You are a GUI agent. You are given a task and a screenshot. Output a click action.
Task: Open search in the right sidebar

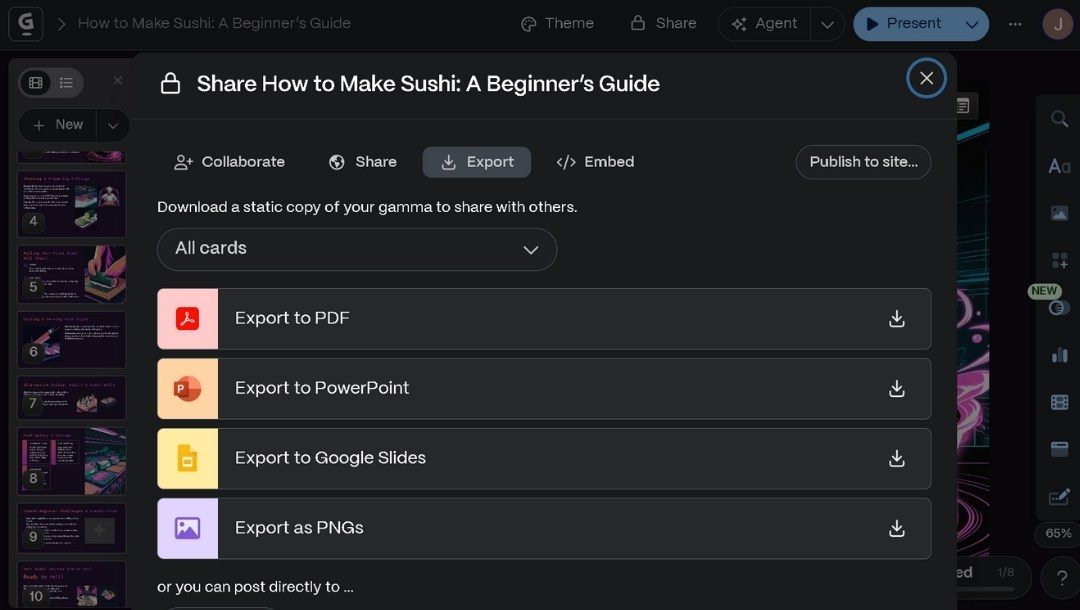coord(1059,119)
